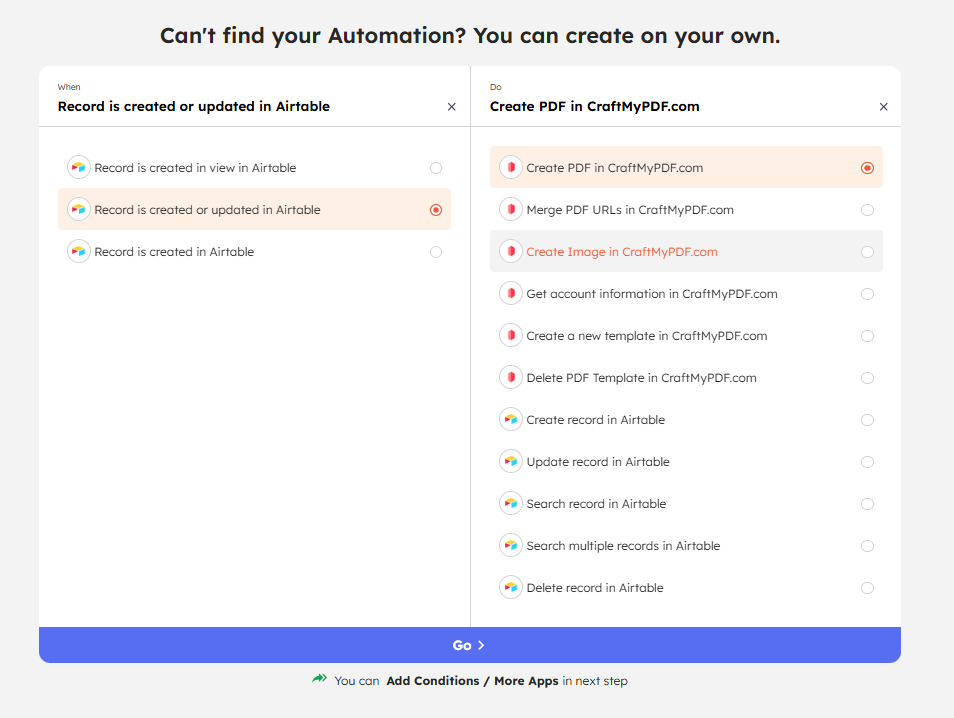
Task: Select Record is created in view radio button
Action: click(436, 168)
